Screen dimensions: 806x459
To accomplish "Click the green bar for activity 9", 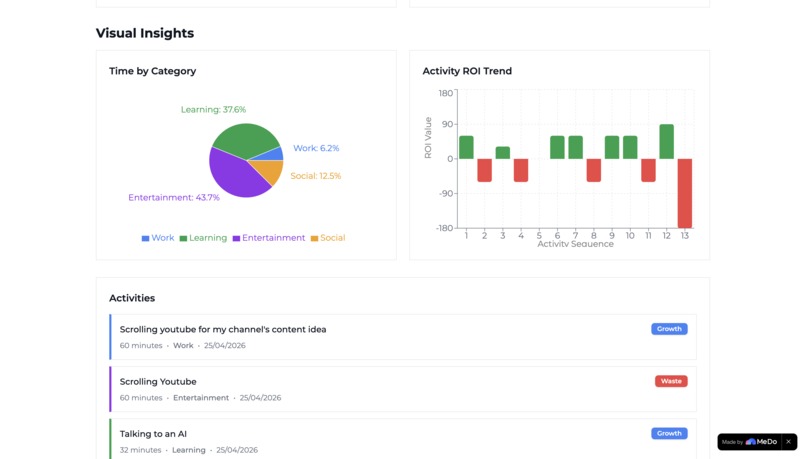I will click(x=612, y=148).
